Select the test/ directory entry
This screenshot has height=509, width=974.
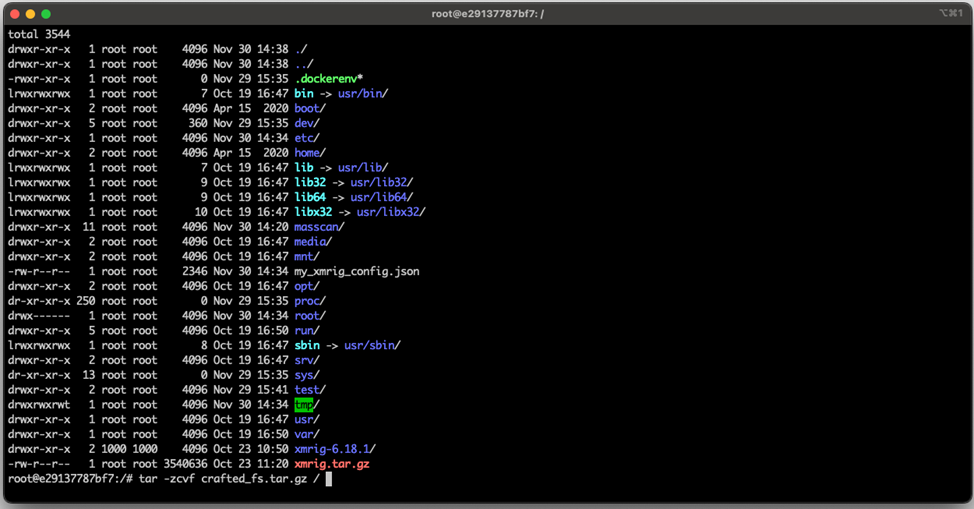(310, 390)
